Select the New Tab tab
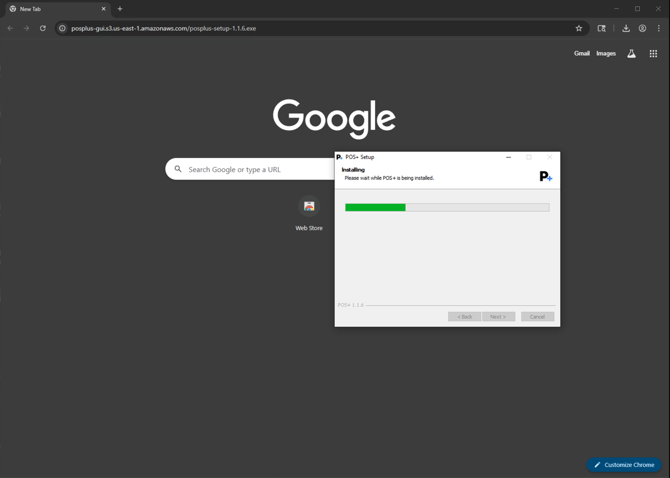Viewport: 670px width, 478px height. (56, 9)
